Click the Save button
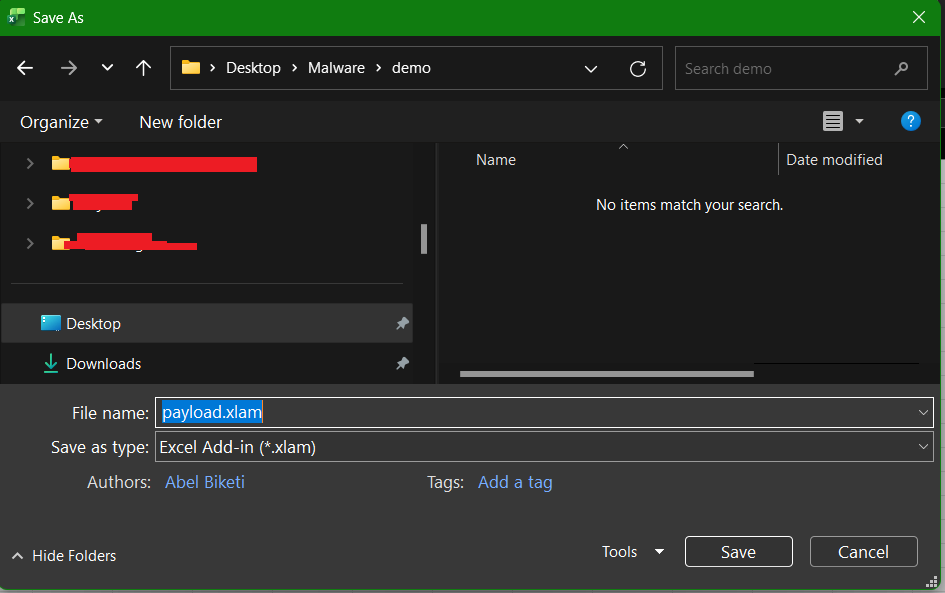 pyautogui.click(x=738, y=552)
